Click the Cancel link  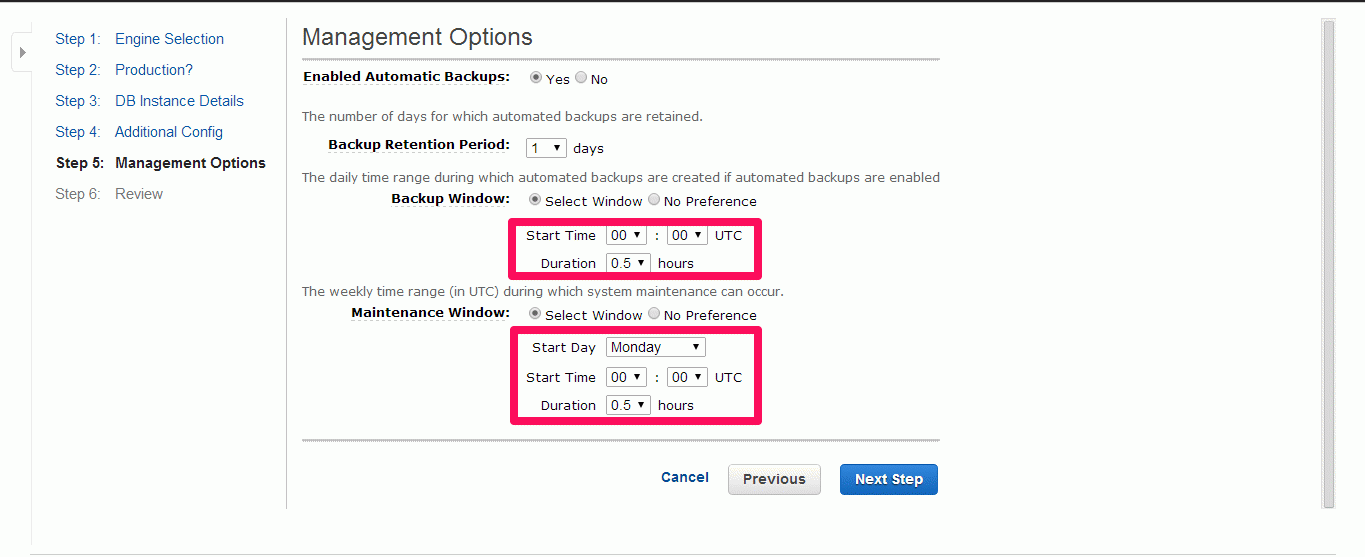[685, 478]
